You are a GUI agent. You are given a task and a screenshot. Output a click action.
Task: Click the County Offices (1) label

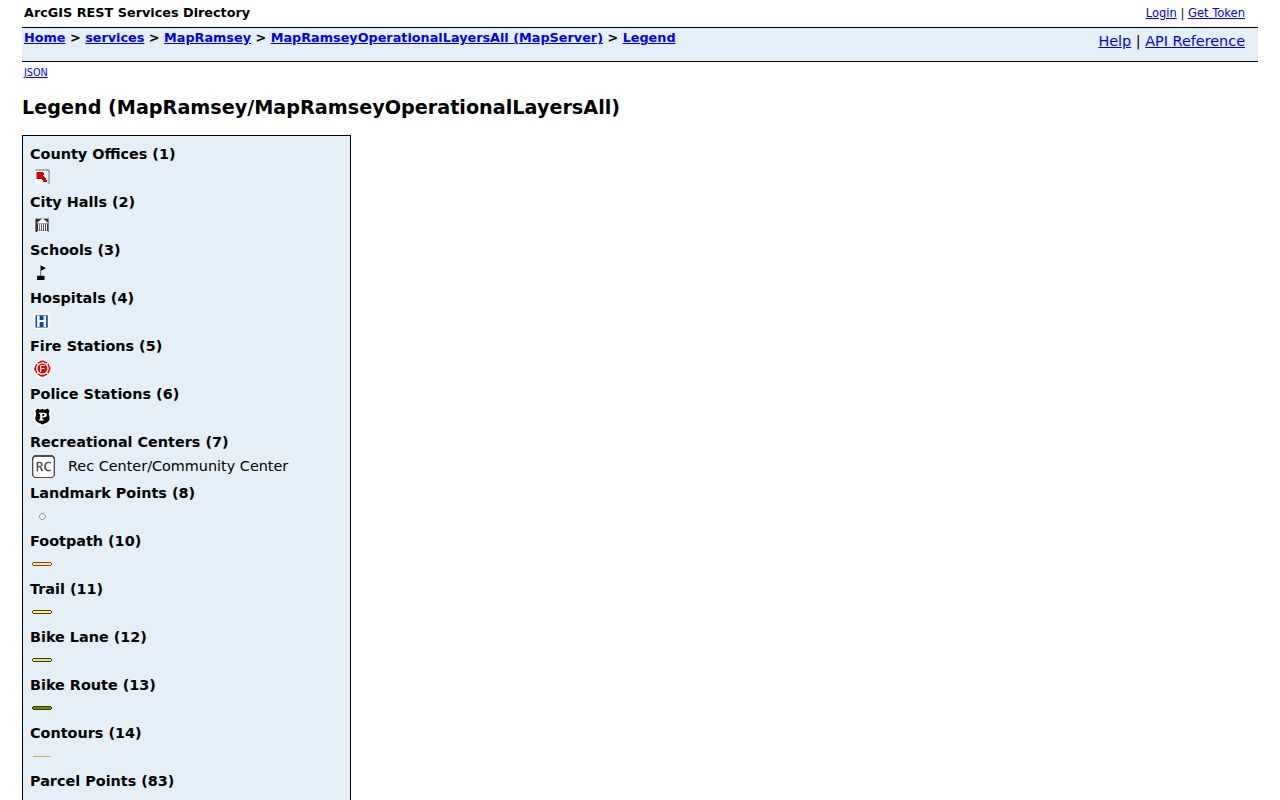coord(103,154)
